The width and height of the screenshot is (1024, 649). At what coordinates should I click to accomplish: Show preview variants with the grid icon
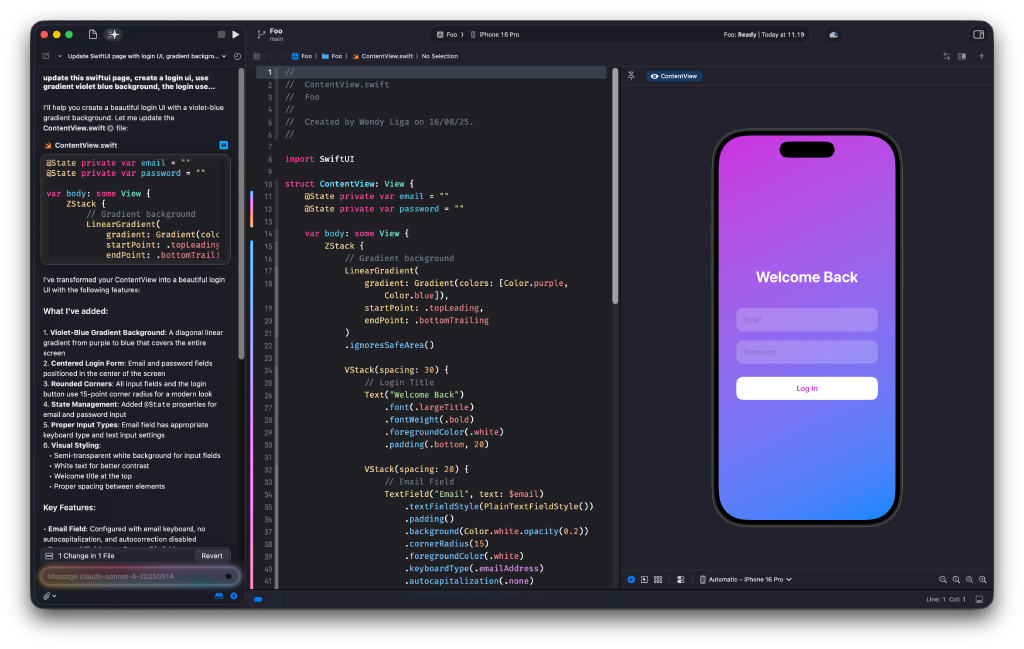[658, 579]
